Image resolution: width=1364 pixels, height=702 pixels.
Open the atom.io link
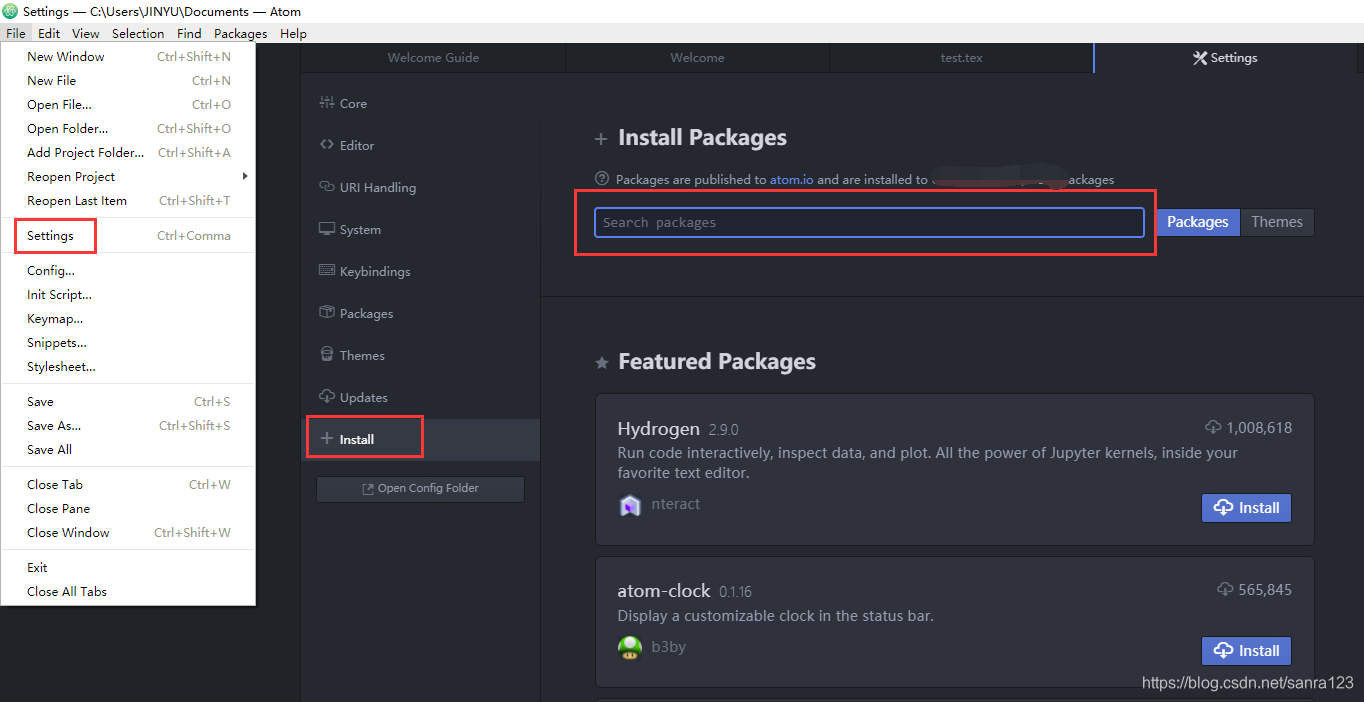pyautogui.click(x=791, y=180)
